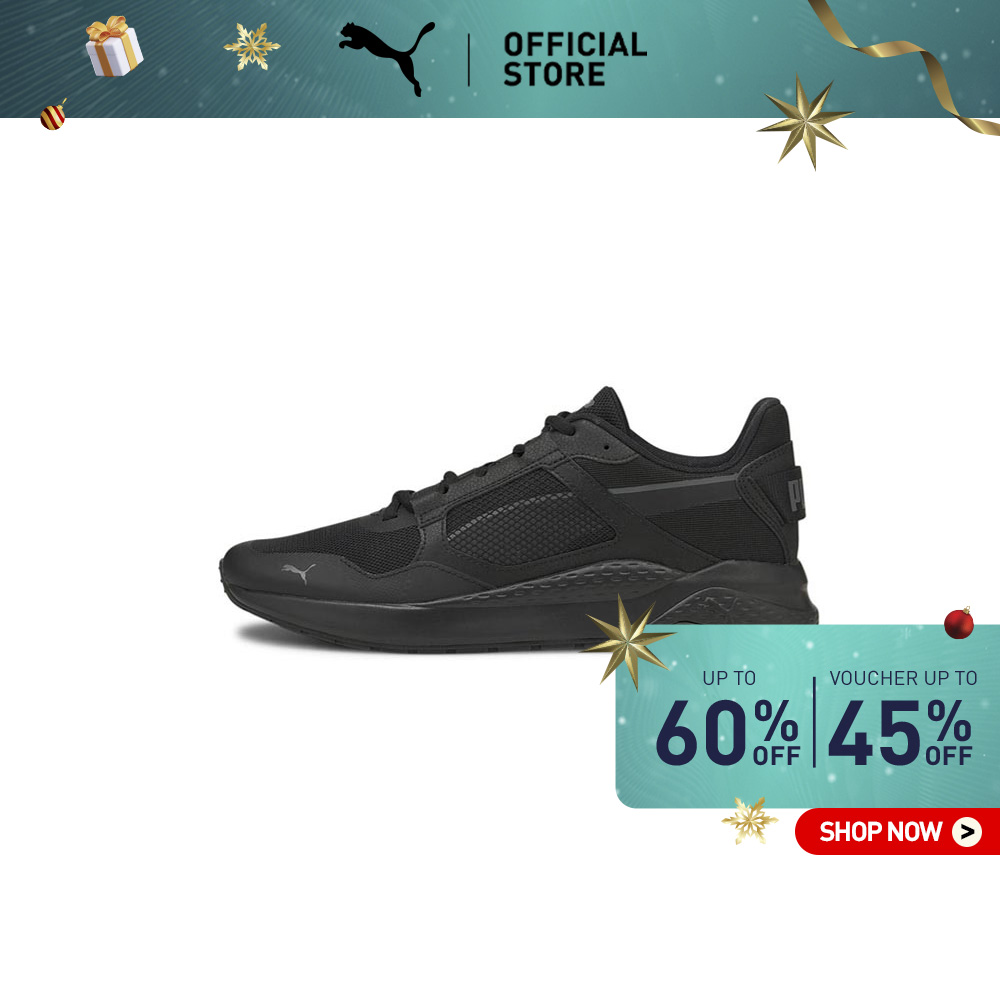Click the 45% OFF voucher text
This screenshot has width=1000, height=1000.
900,733
